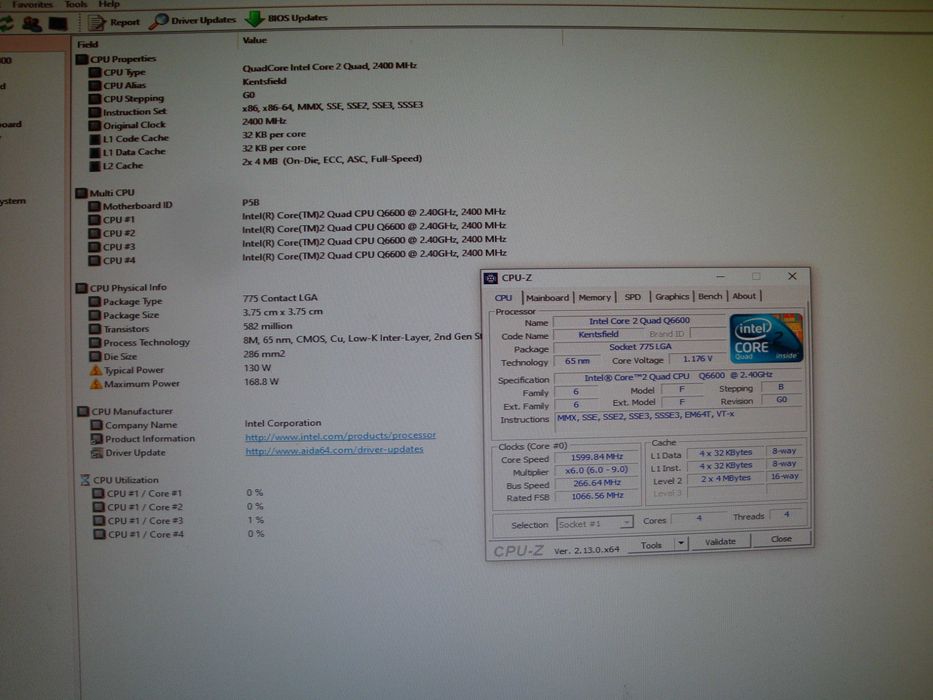
Task: Switch to the SPD tab in CPU-Z
Action: pyautogui.click(x=633, y=296)
